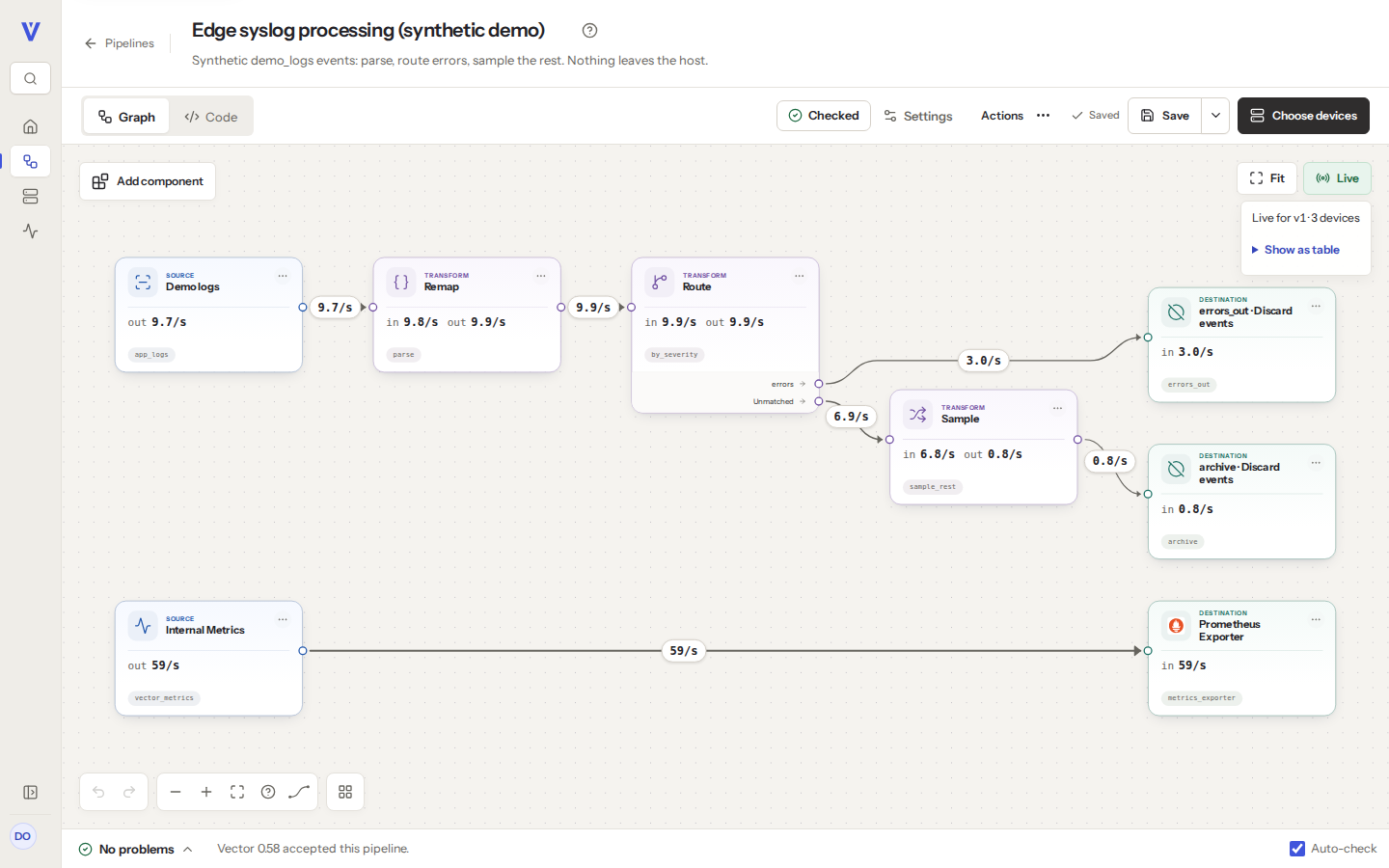1389x868 pixels.
Task: Expand the Show as table disclosure
Action: [1295, 250]
